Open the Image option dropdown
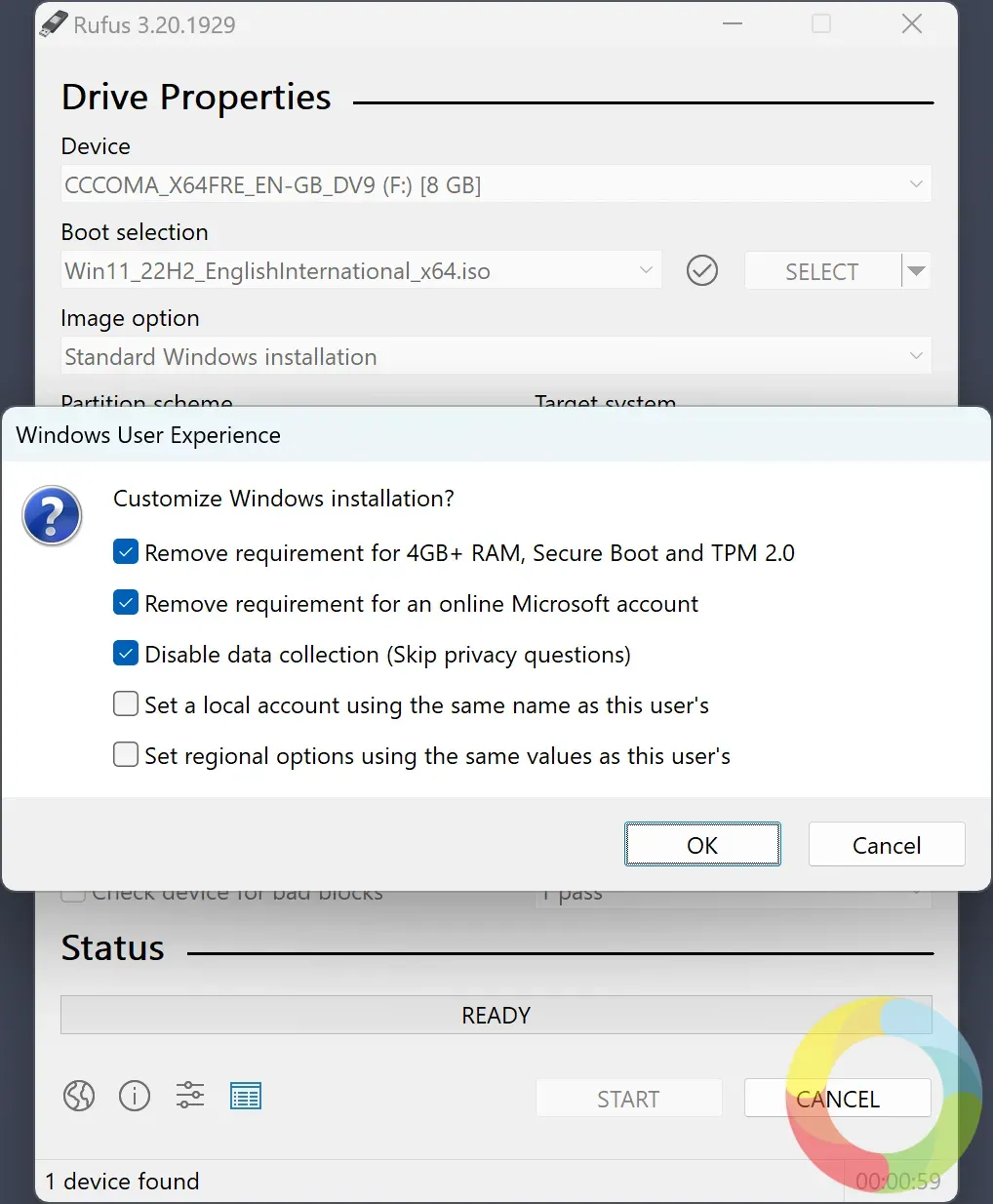993x1204 pixels. tap(496, 356)
